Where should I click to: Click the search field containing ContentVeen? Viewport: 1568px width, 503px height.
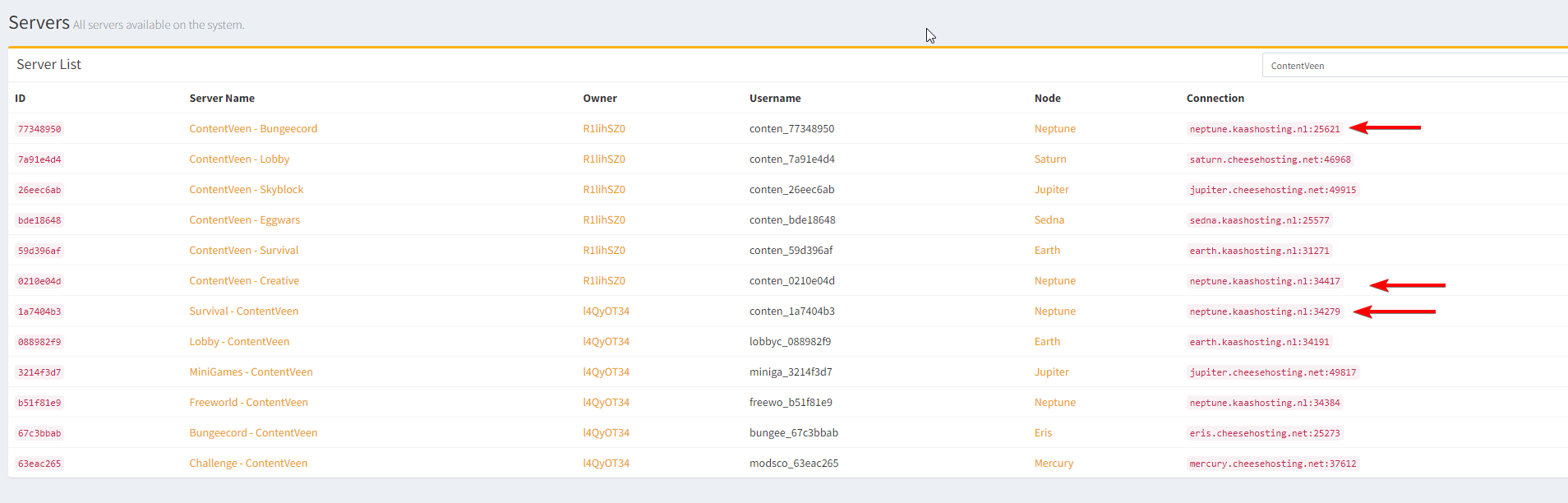pyautogui.click(x=1414, y=66)
